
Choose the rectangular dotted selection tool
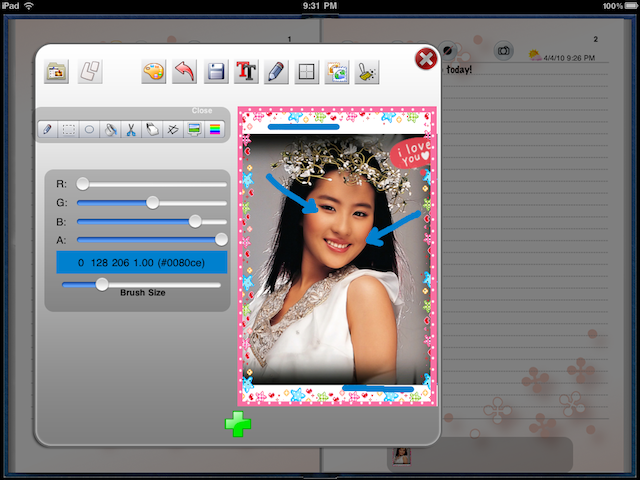click(69, 129)
